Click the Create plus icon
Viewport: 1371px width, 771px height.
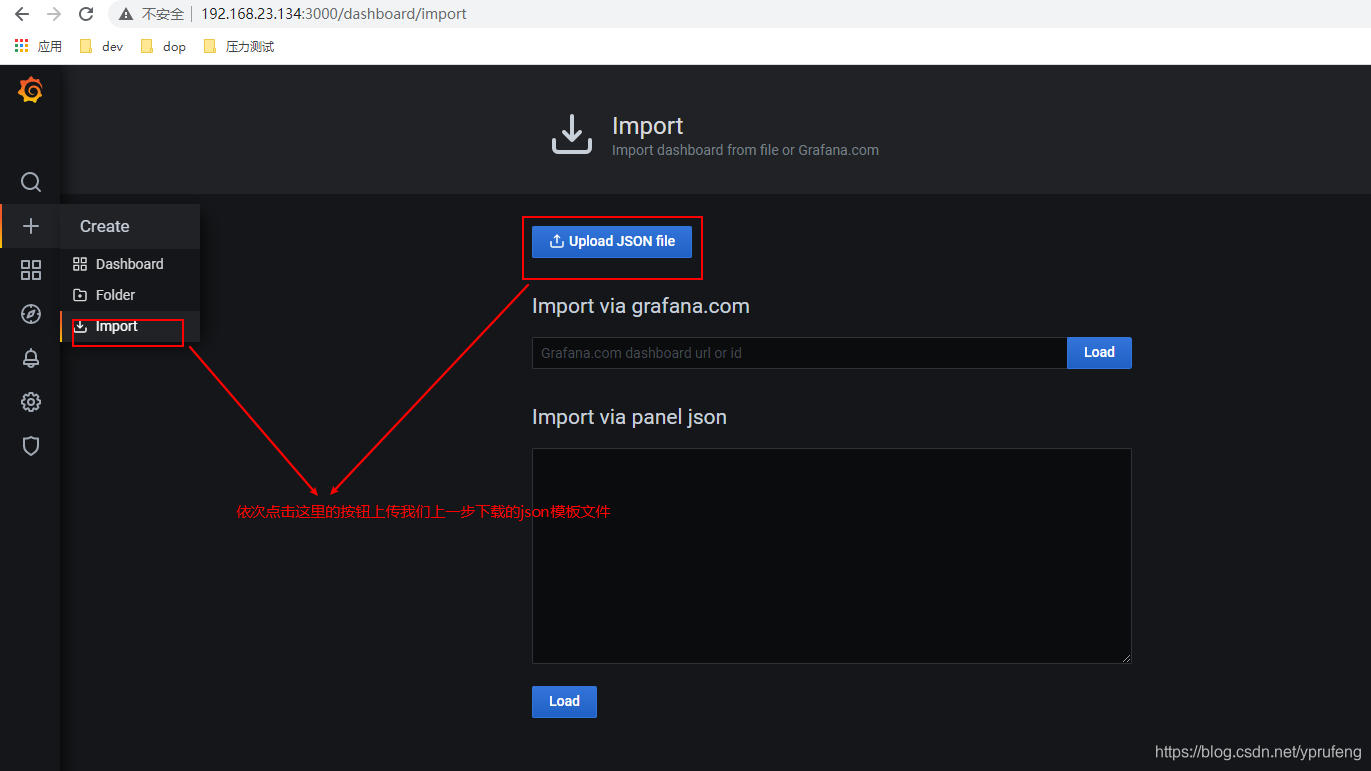[x=31, y=226]
